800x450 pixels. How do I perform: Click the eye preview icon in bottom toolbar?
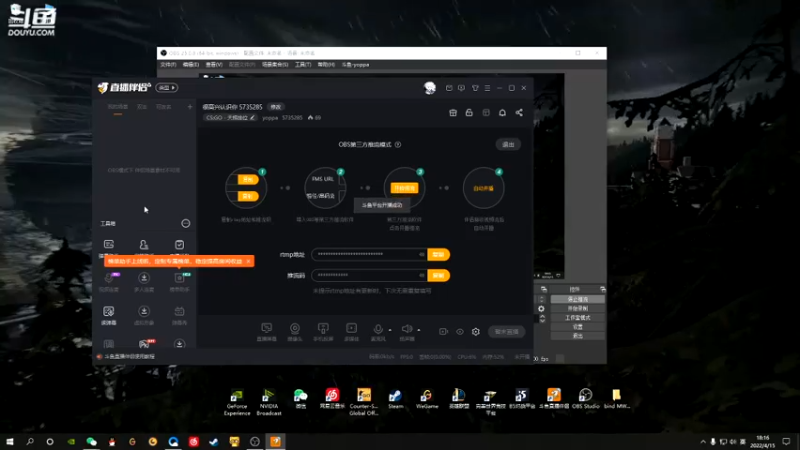click(x=460, y=332)
